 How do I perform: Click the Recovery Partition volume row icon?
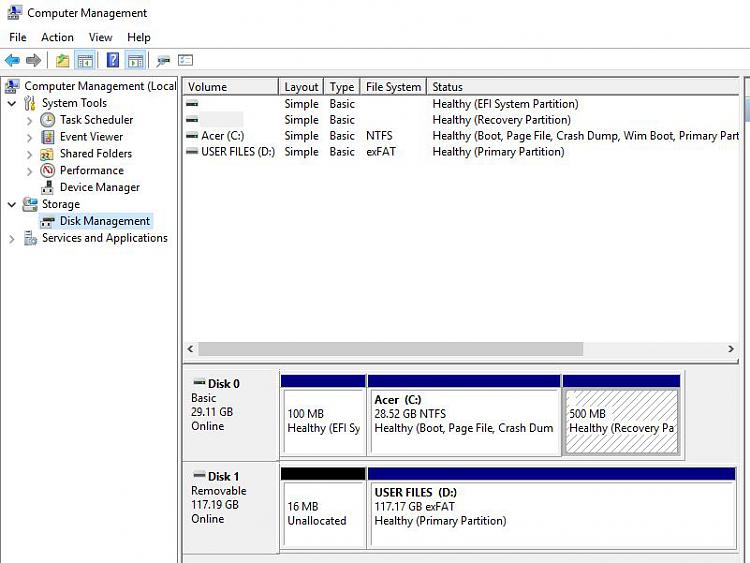click(192, 120)
